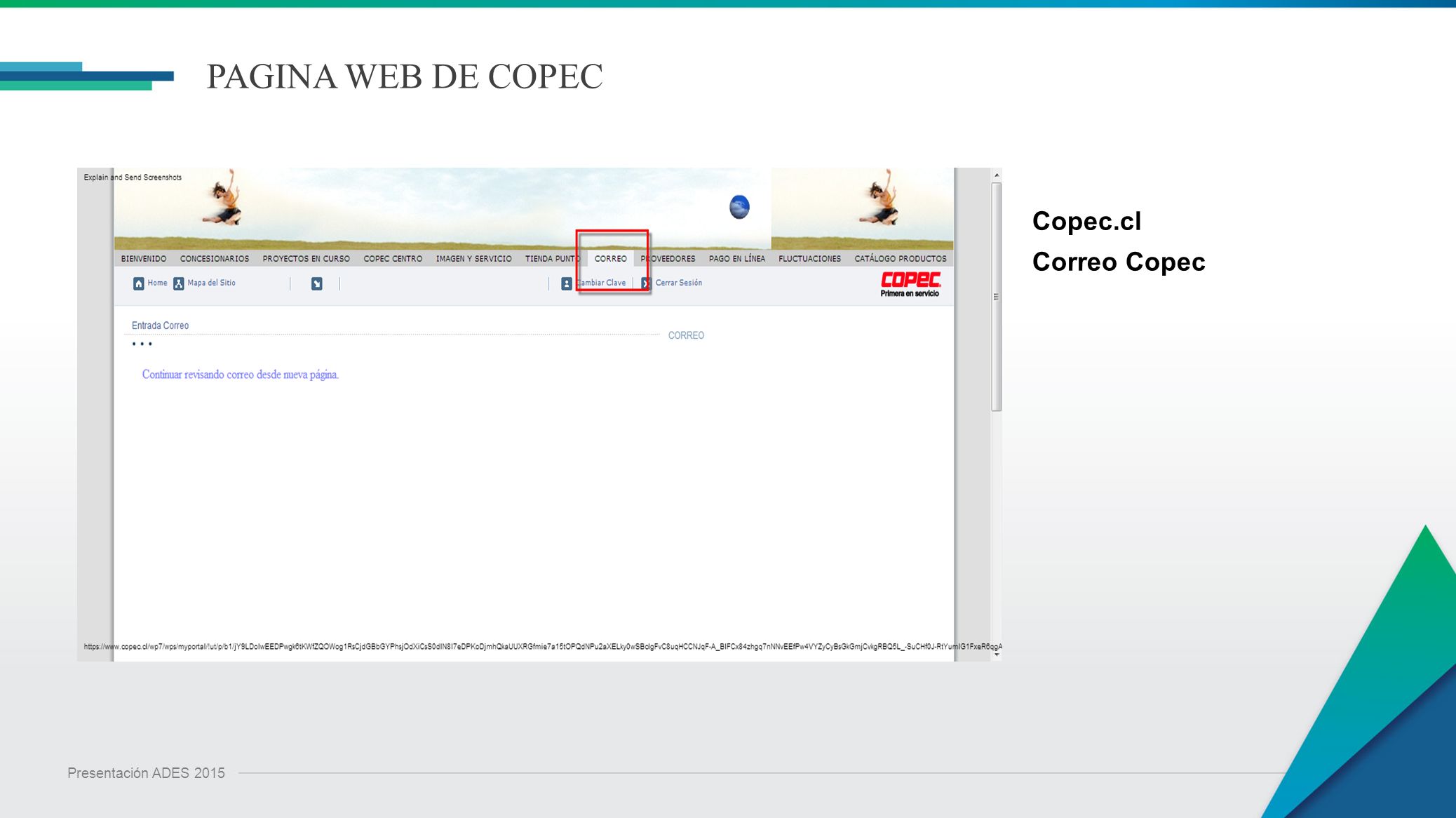Open the BIENVENIDO tab

click(144, 259)
